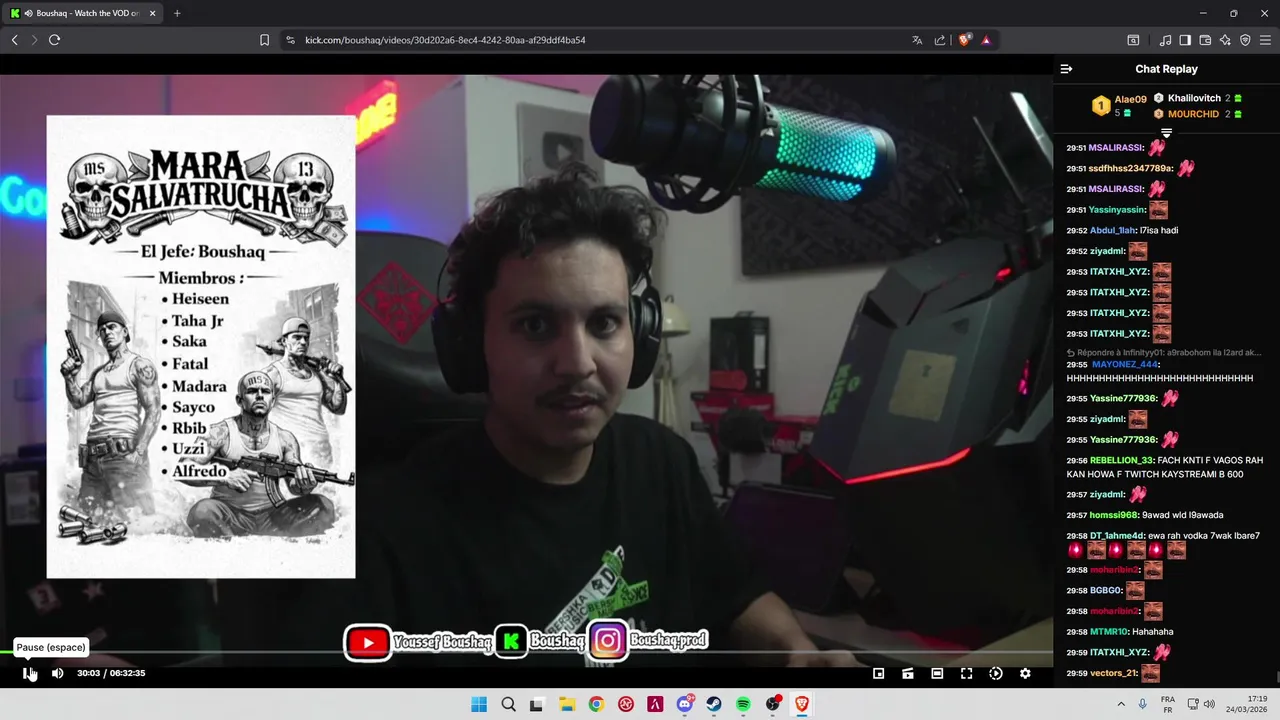Open the browser tab search button
The image size is (1280, 720).
click(x=1133, y=40)
